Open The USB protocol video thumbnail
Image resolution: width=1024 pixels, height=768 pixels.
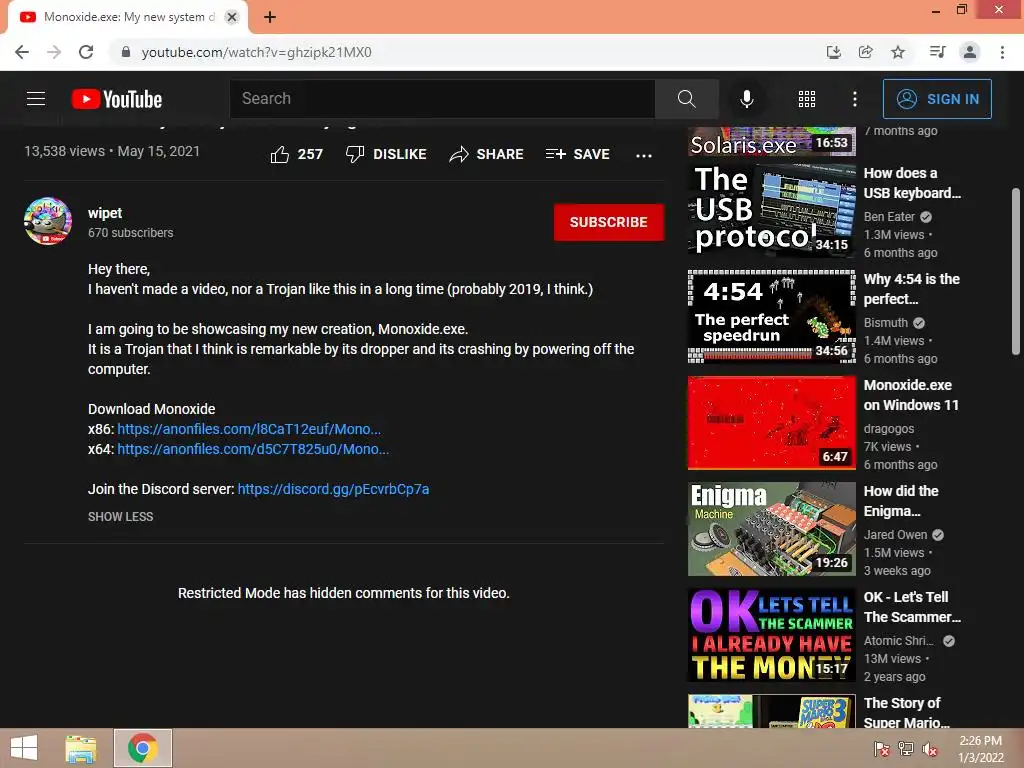tap(771, 209)
